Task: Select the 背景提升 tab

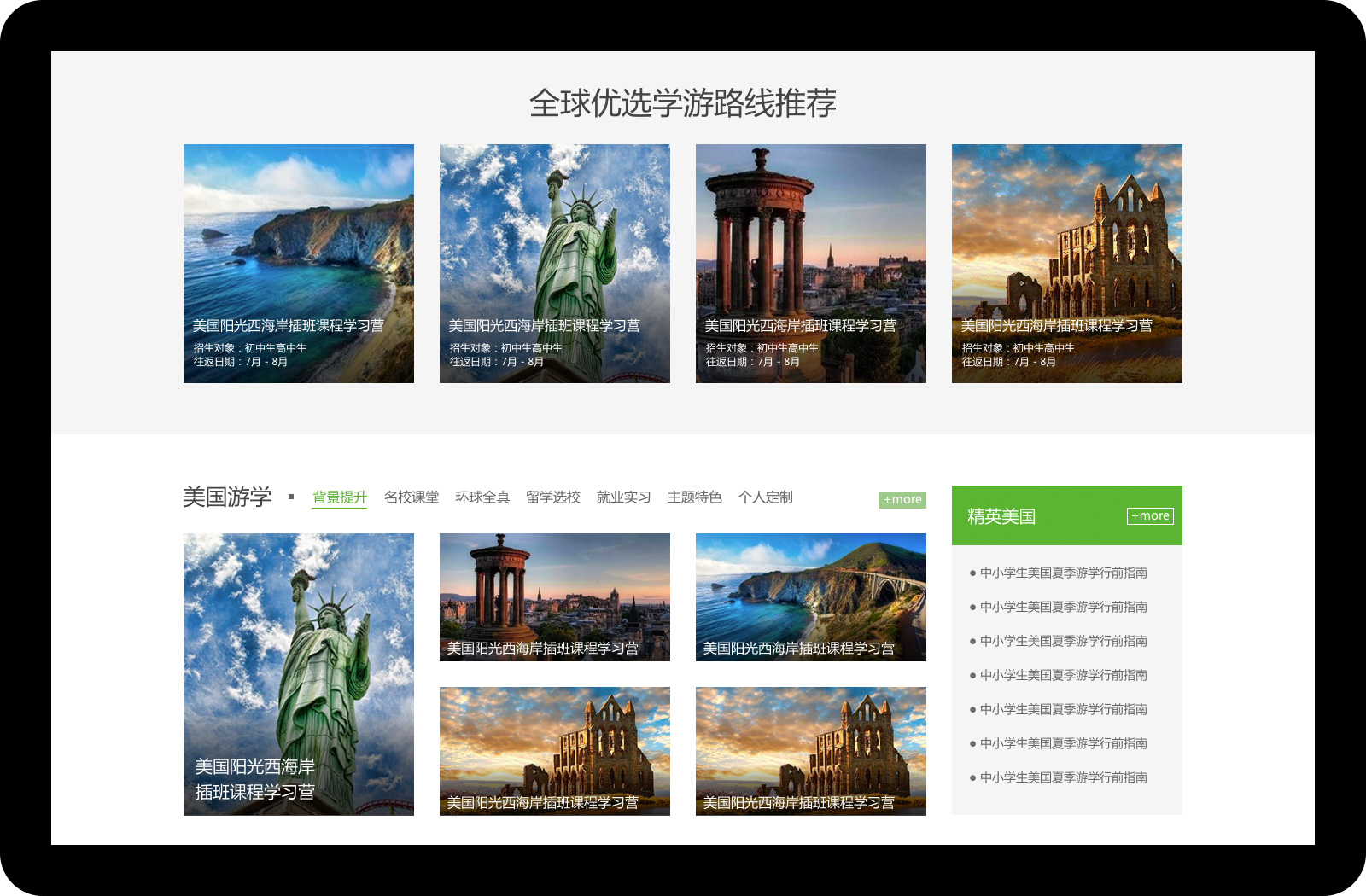Action: click(339, 497)
